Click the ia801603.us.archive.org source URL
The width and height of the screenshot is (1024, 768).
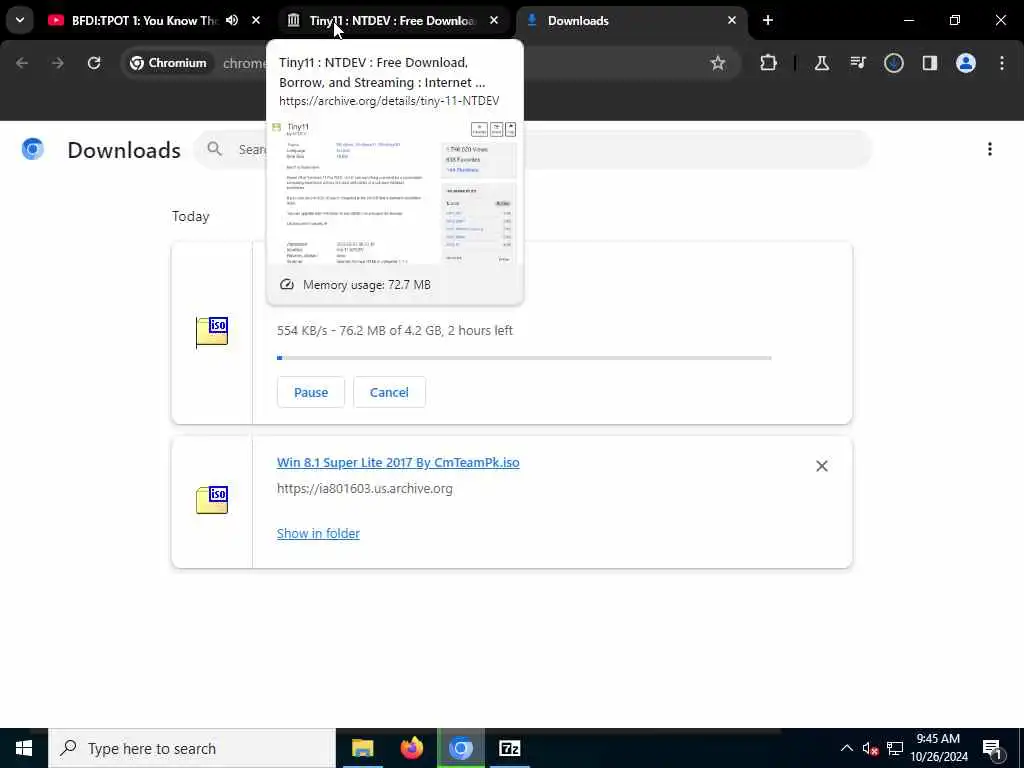click(364, 488)
